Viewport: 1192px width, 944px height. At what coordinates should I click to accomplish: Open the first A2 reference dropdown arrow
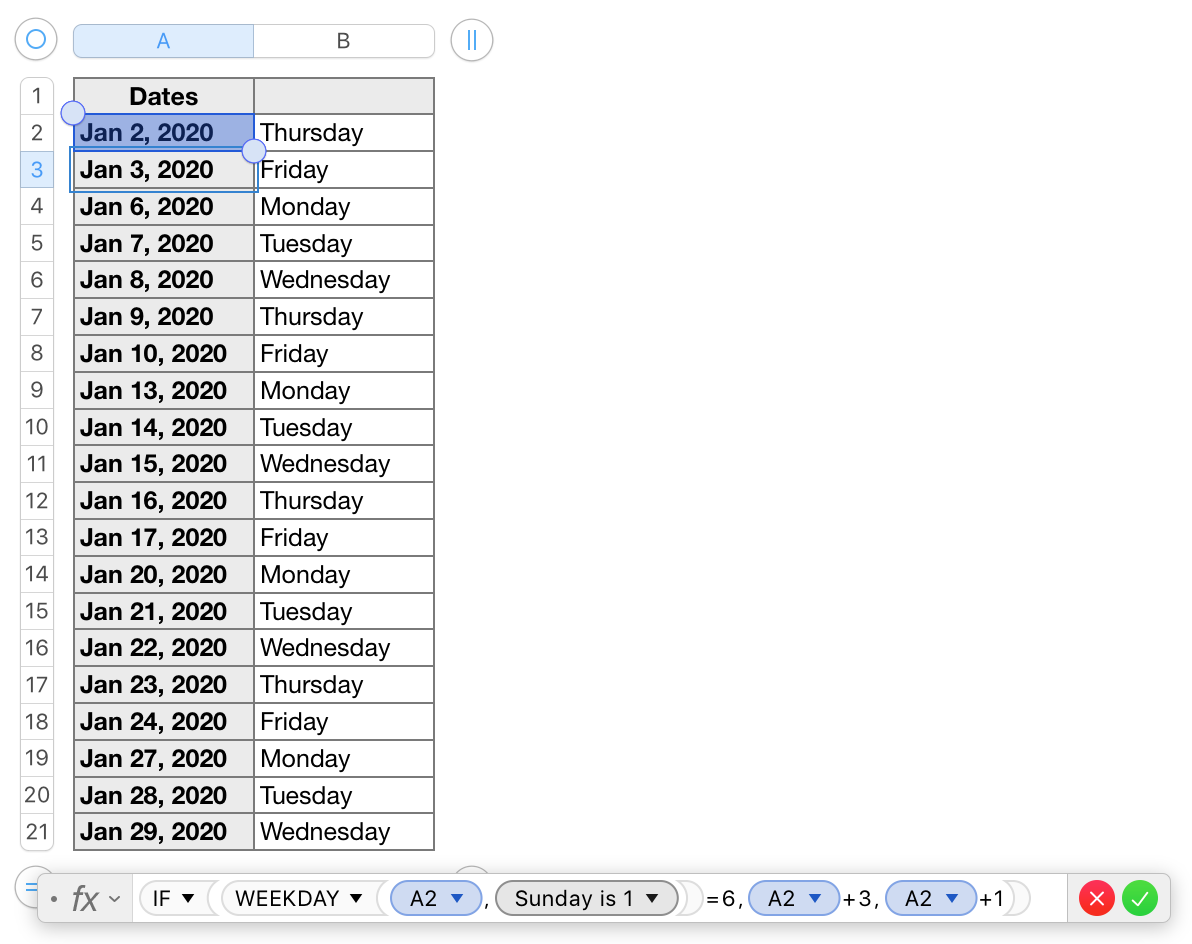457,898
